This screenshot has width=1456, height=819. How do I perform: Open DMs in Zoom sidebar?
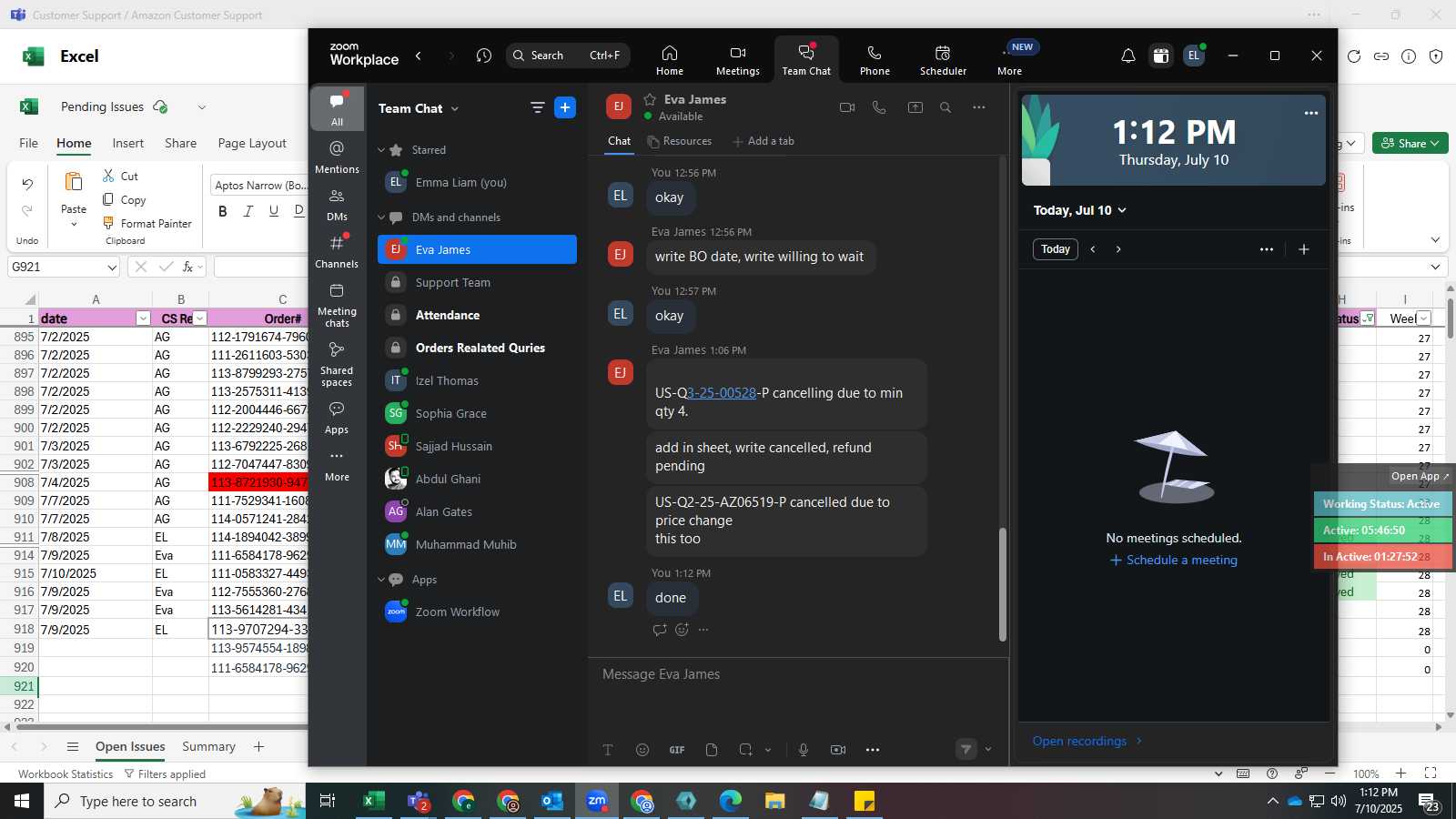337,205
